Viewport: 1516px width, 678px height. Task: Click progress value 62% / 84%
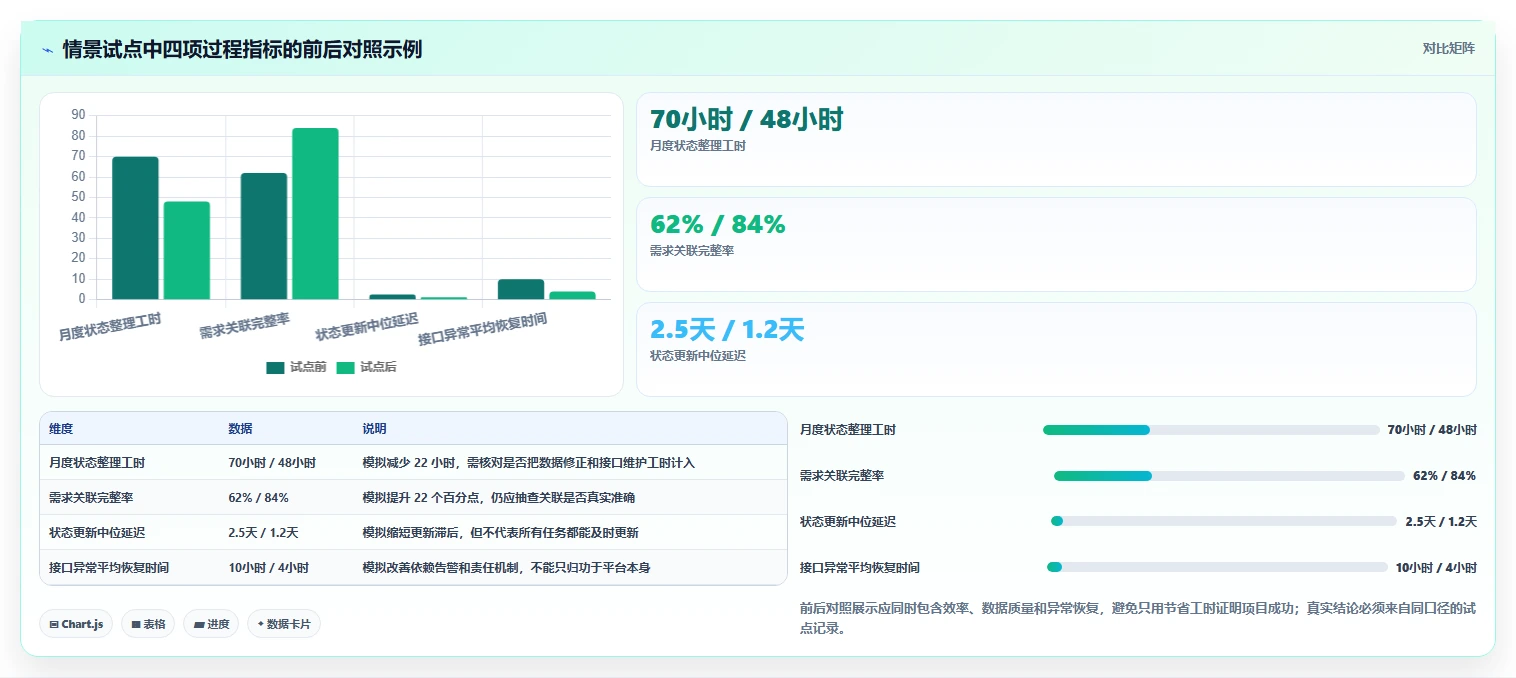coord(1444,476)
